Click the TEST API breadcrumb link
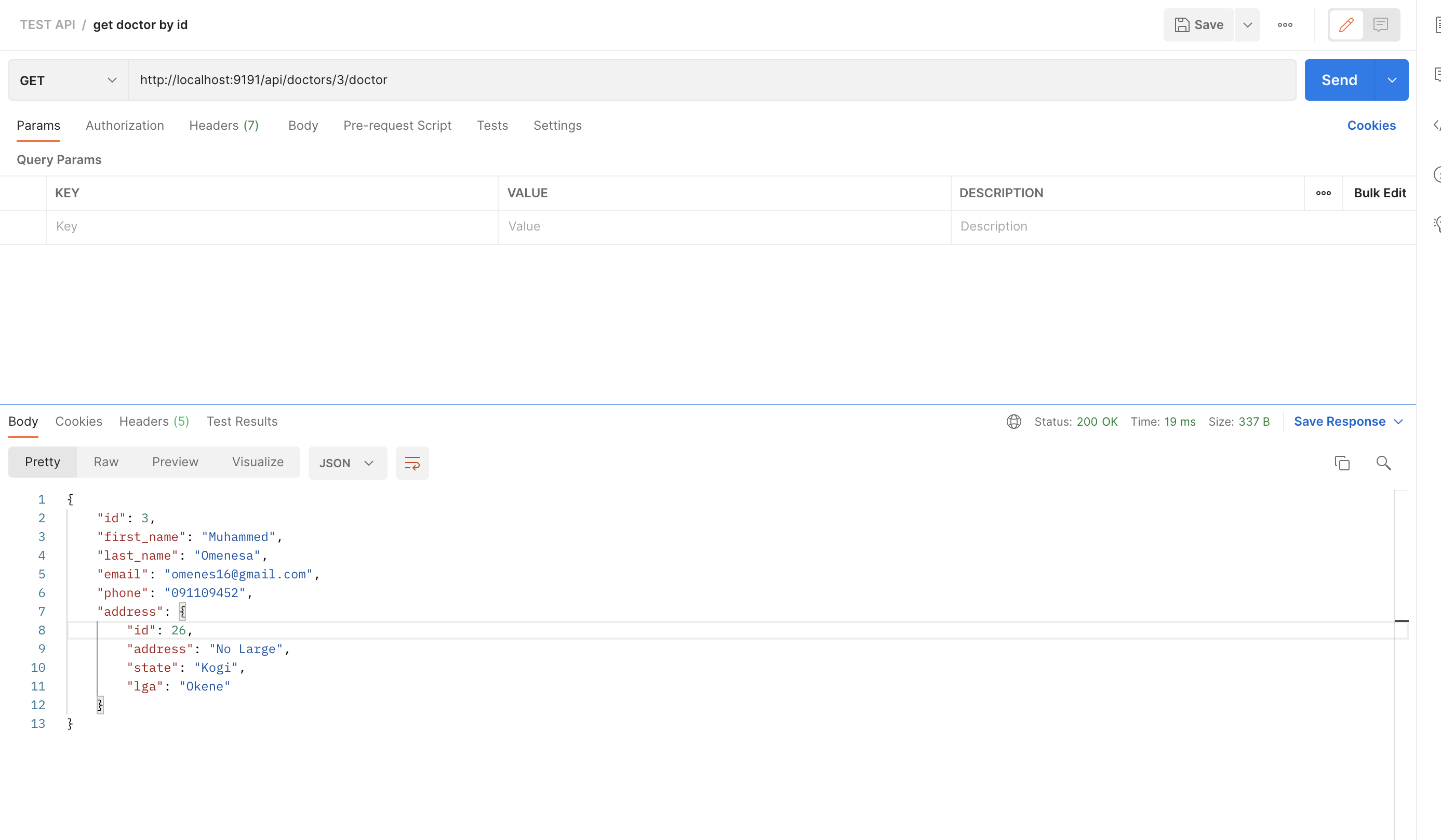Viewport: 1441px width, 840px height. (47, 24)
